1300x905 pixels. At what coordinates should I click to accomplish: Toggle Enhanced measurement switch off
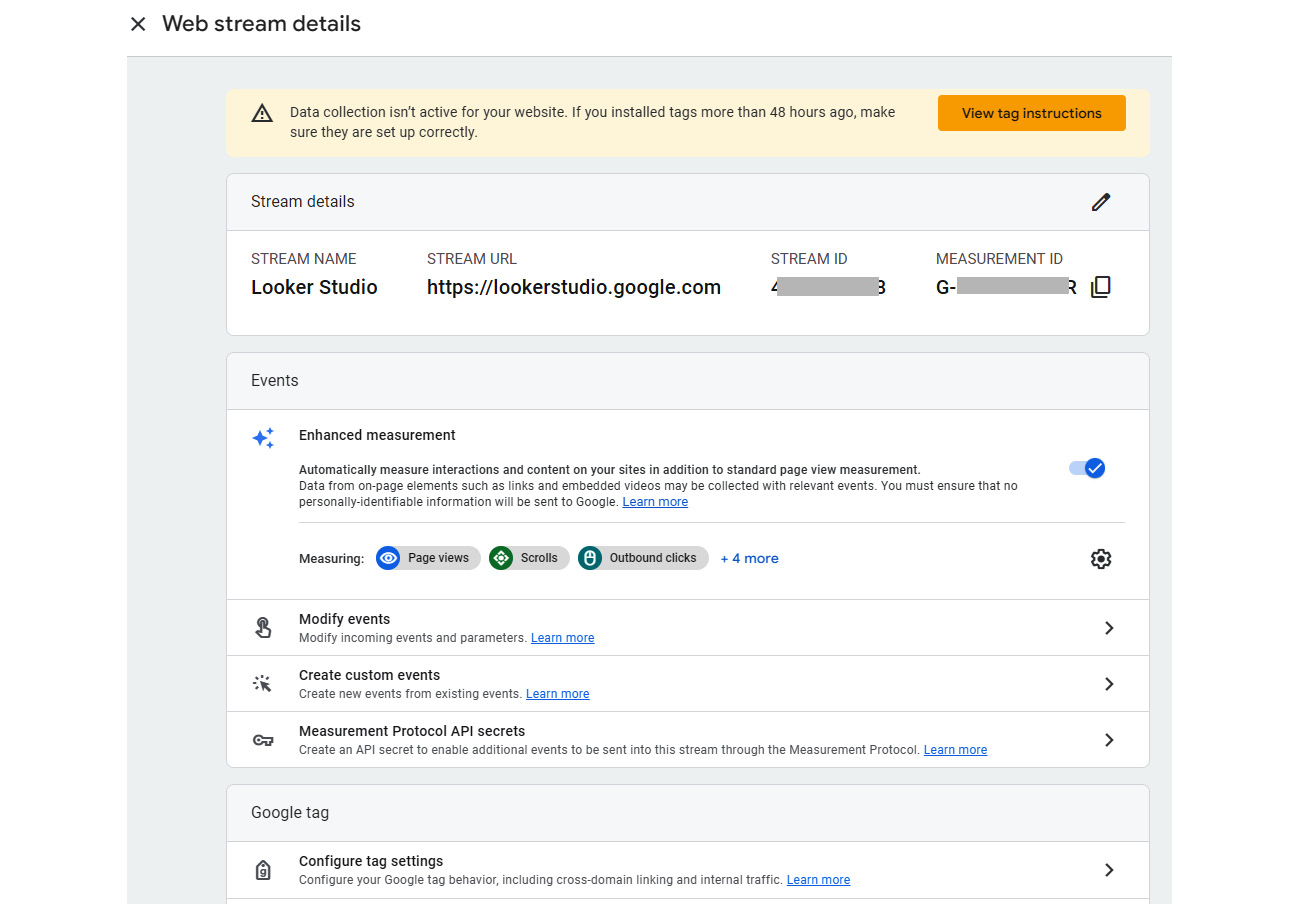(1087, 468)
